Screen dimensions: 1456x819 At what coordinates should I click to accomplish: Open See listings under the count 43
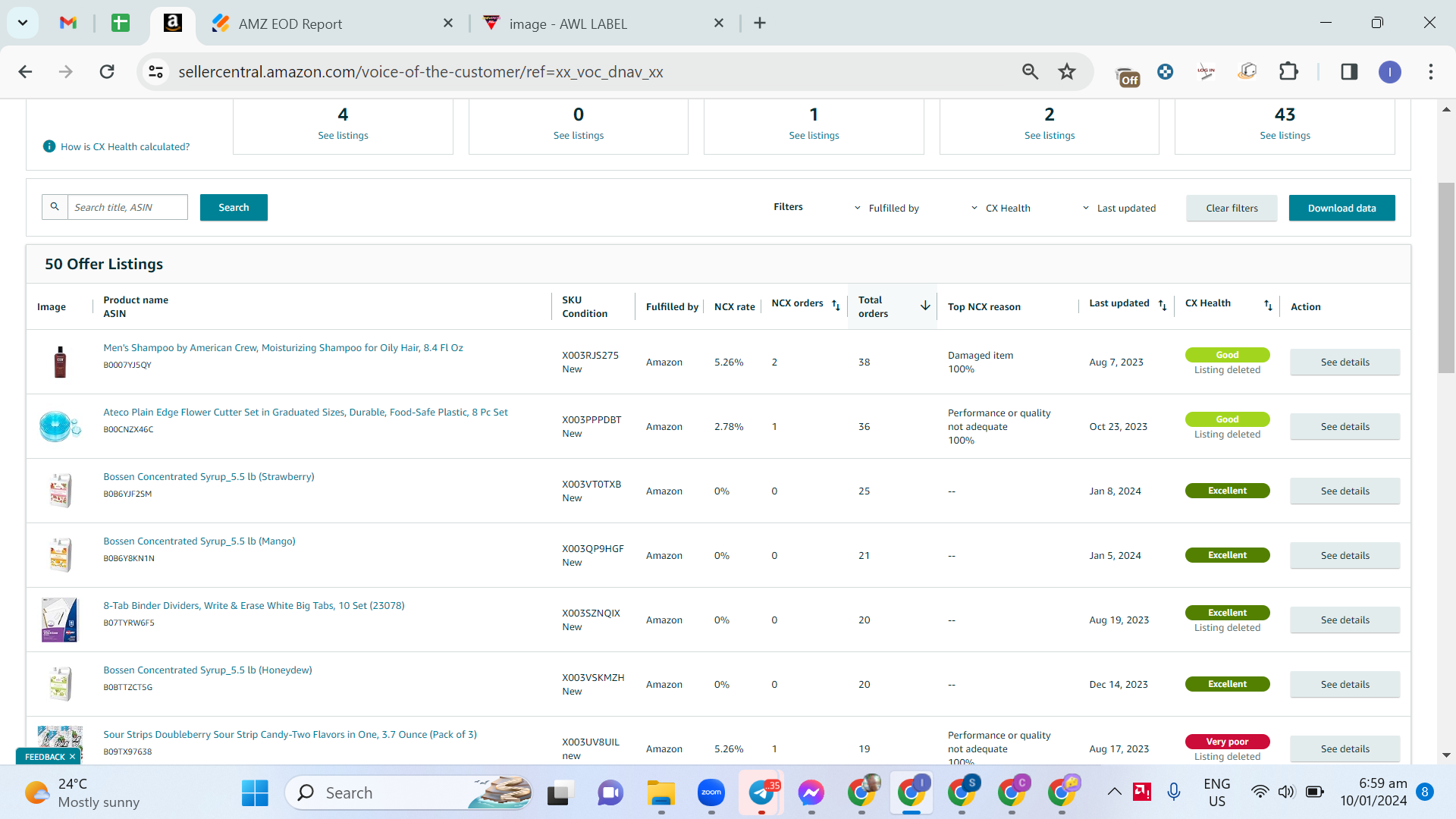pos(1285,135)
